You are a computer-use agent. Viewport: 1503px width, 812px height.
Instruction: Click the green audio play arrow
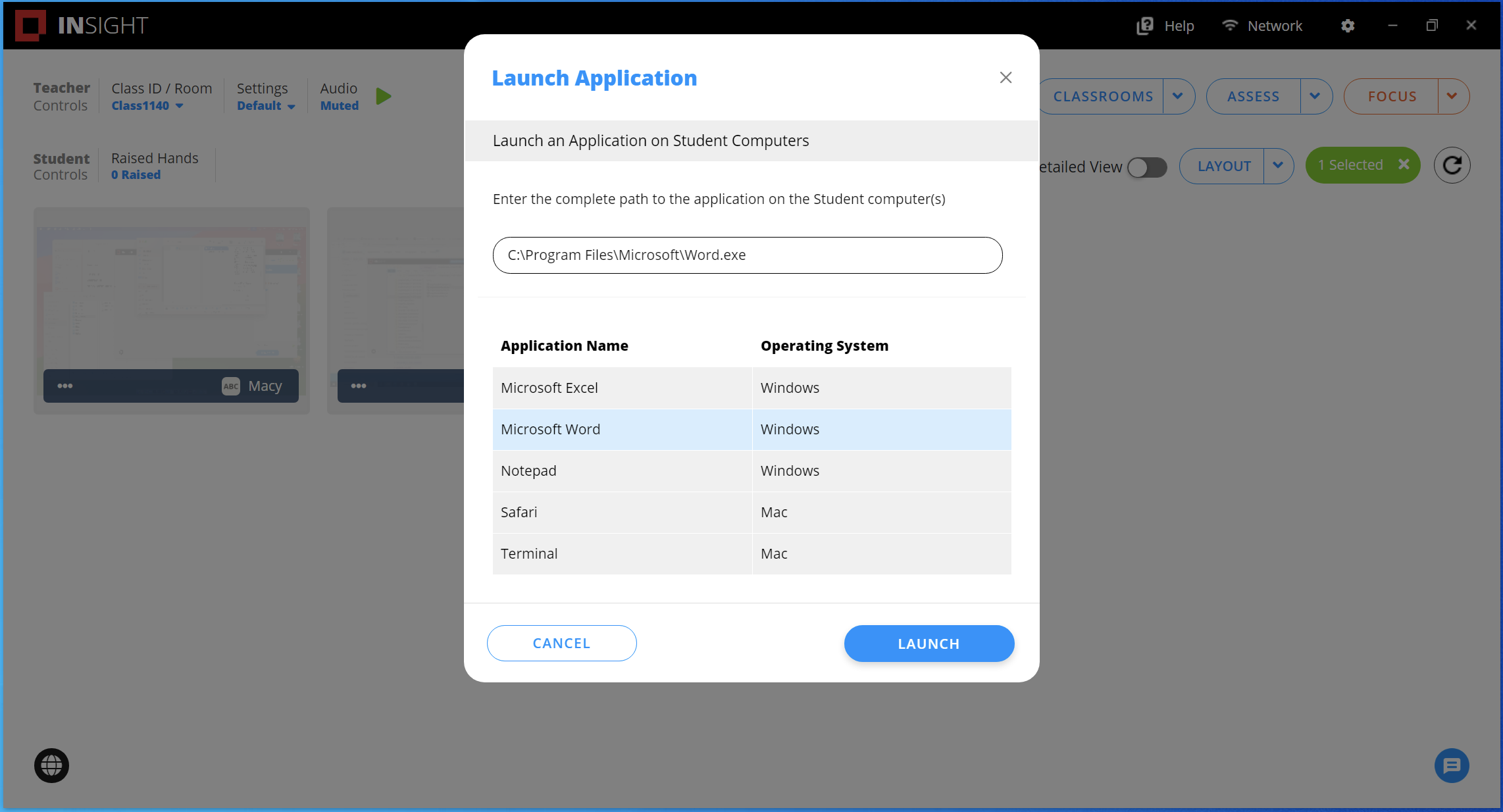pos(384,96)
